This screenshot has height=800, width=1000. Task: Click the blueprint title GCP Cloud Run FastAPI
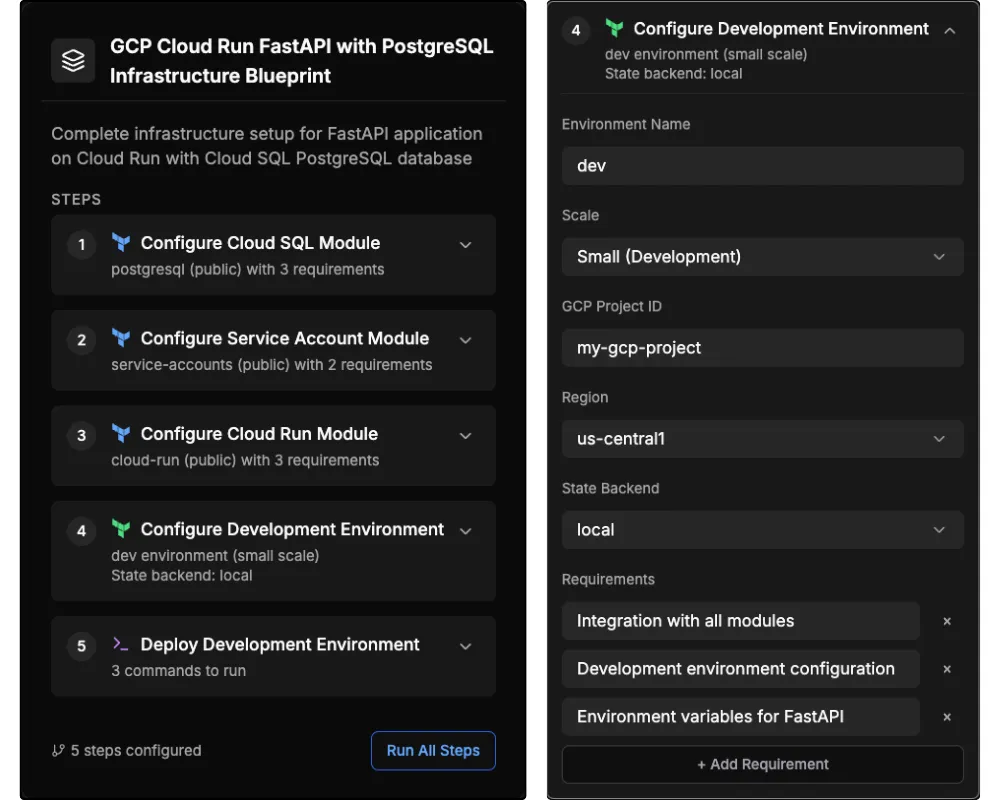[302, 61]
